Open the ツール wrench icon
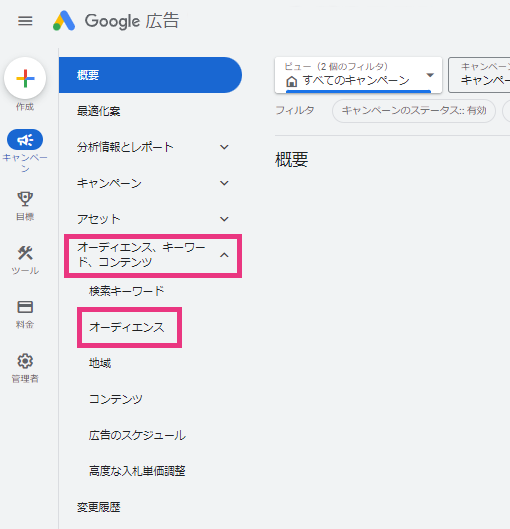The height and width of the screenshot is (529, 510). point(25,253)
